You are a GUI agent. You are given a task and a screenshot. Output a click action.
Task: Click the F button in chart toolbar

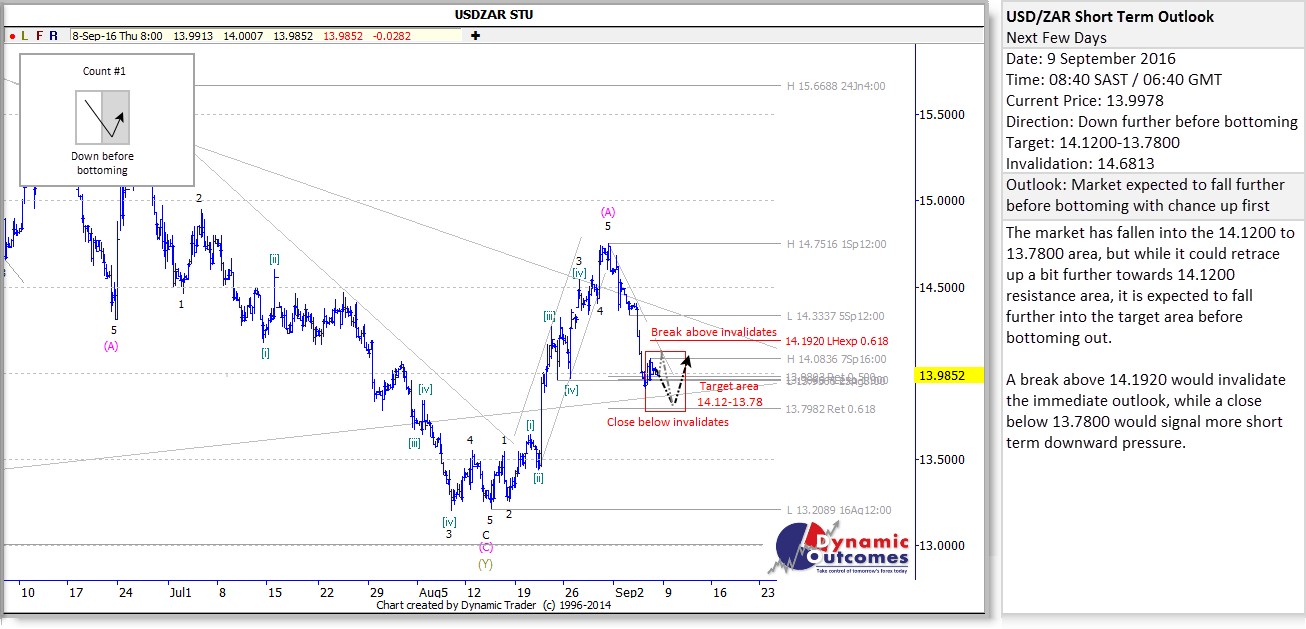39,35
